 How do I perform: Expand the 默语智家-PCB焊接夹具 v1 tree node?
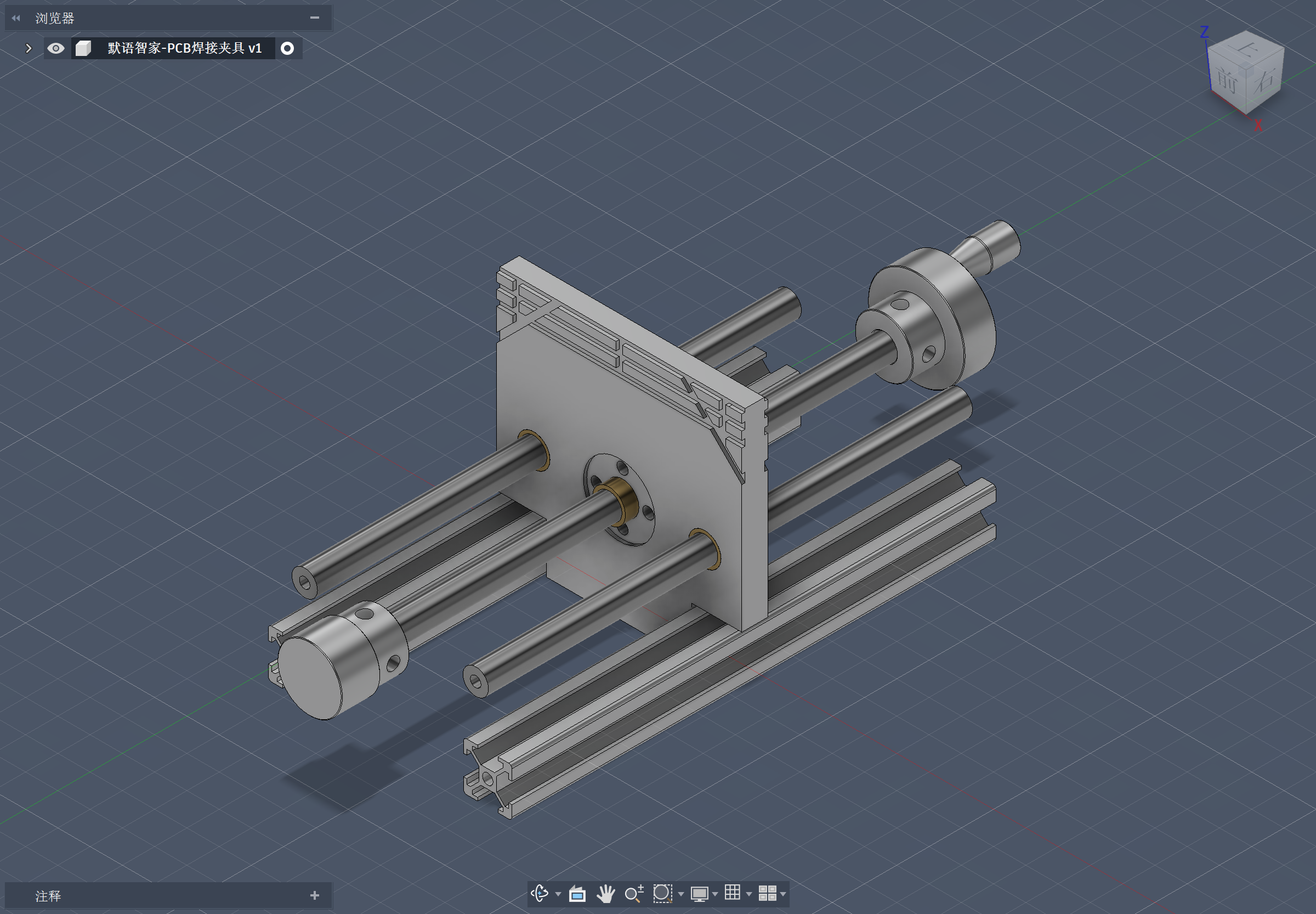(x=28, y=48)
